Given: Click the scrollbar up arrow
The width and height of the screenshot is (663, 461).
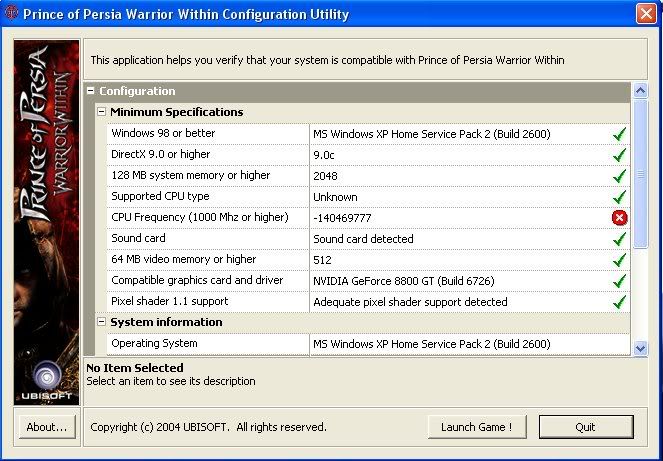Looking at the screenshot, I should click(641, 91).
